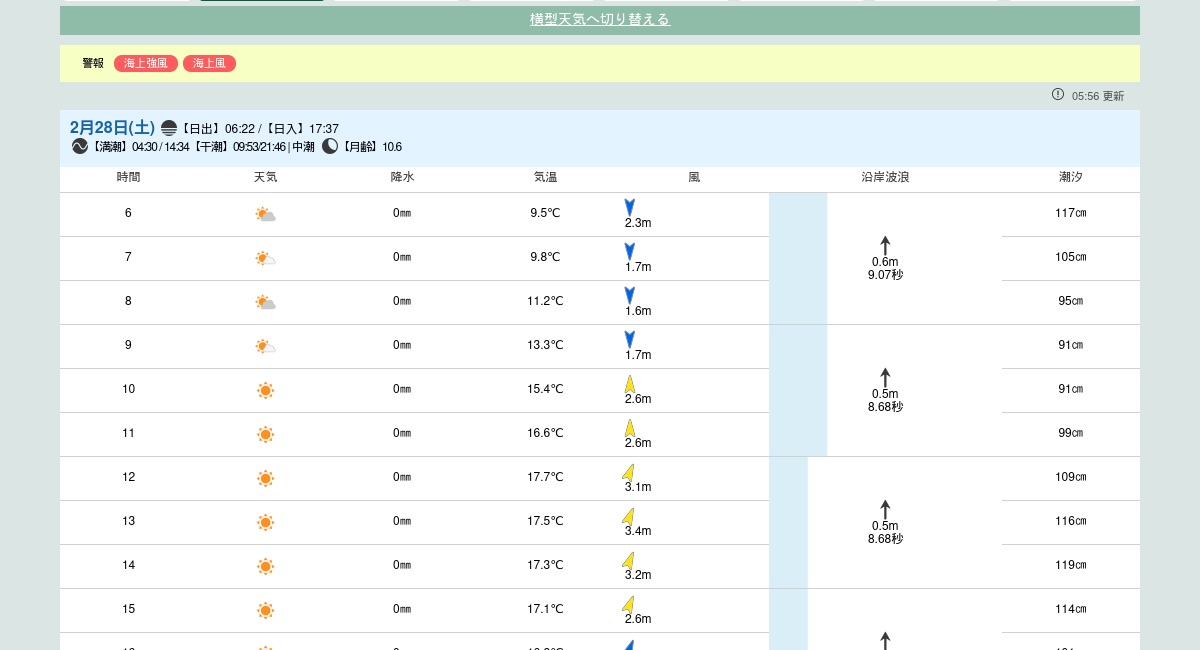Click the yellow wind arrow at 15 o'clock
The width and height of the screenshot is (1200, 650).
tap(628, 604)
